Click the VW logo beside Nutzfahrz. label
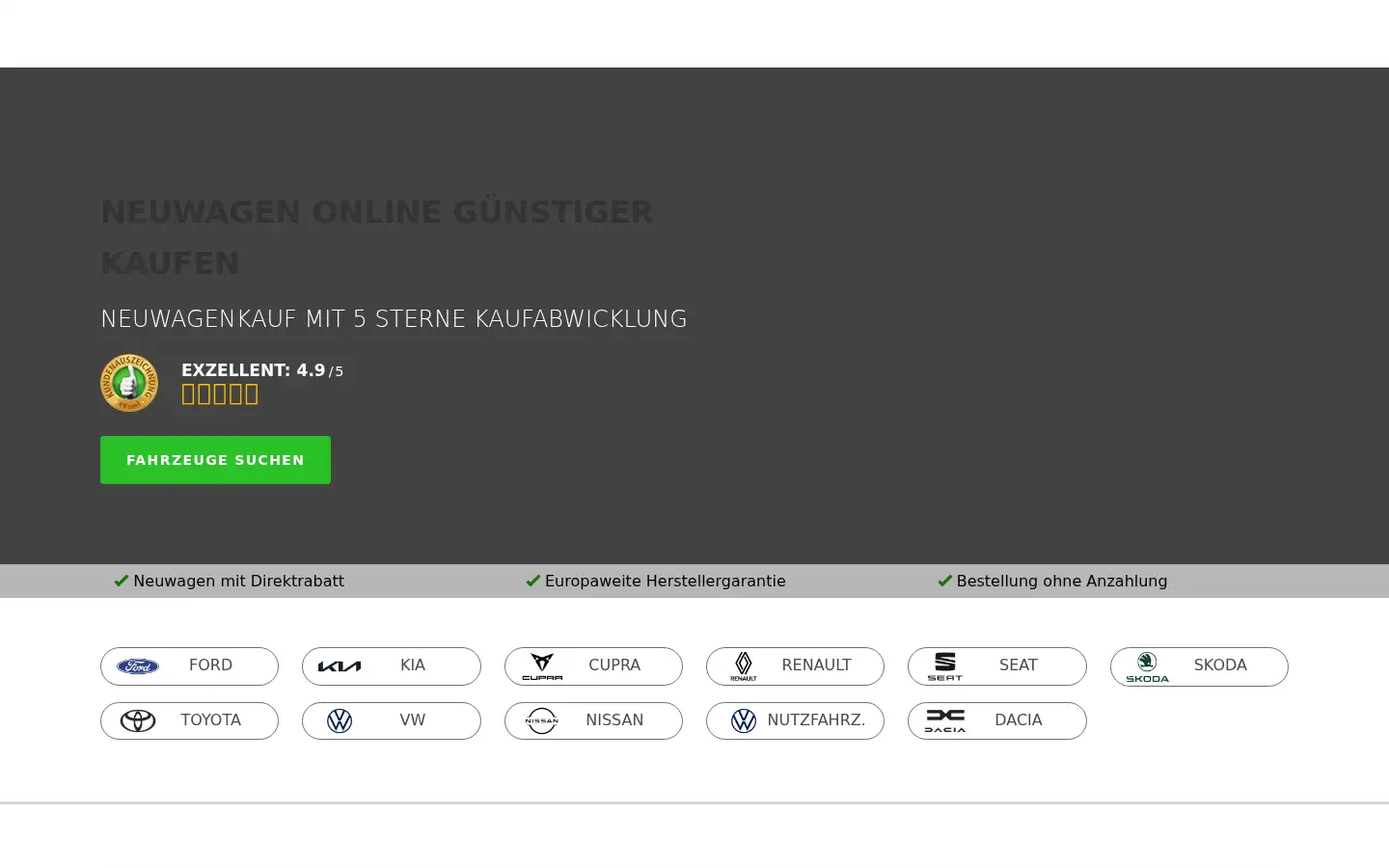This screenshot has width=1389, height=868. 744,720
